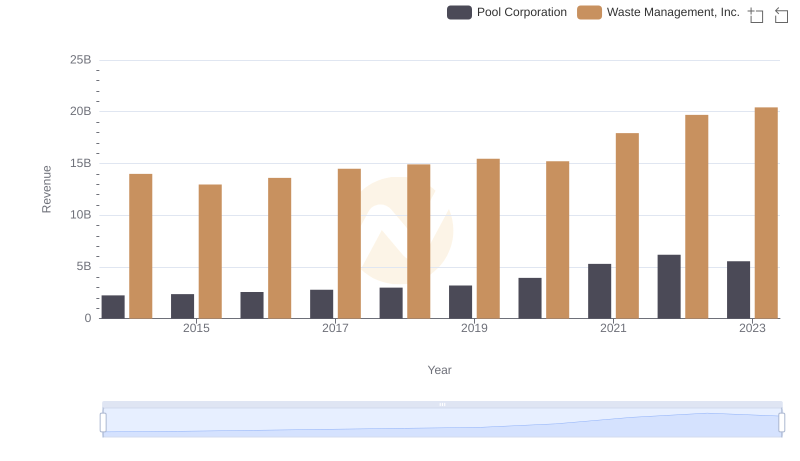800x461 pixels.
Task: Select the 2017 Pool Corporation bar
Action: tap(322, 304)
